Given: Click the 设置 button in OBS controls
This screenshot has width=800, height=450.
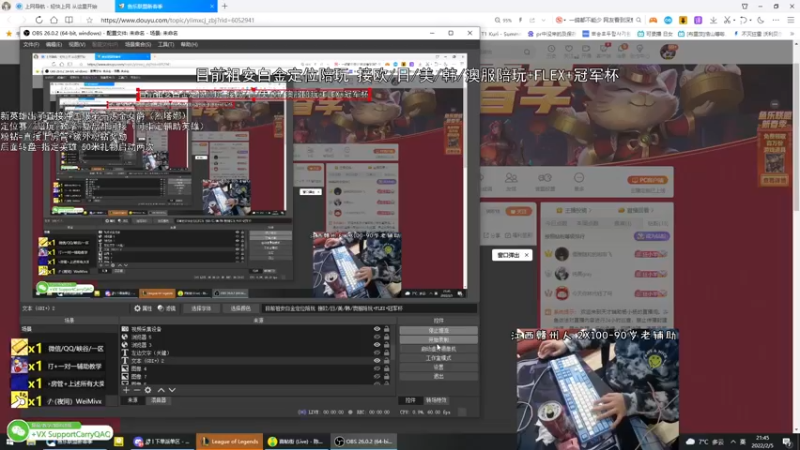Looking at the screenshot, I should point(438,367).
